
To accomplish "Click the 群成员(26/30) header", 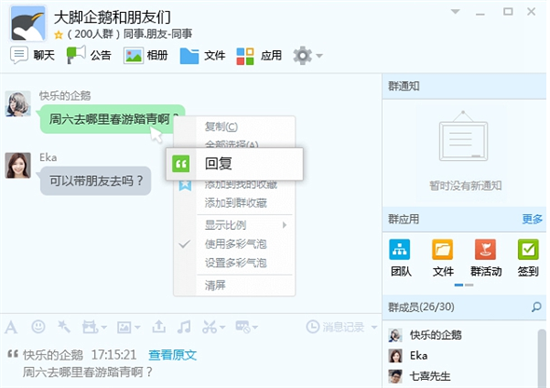I will coord(421,307).
